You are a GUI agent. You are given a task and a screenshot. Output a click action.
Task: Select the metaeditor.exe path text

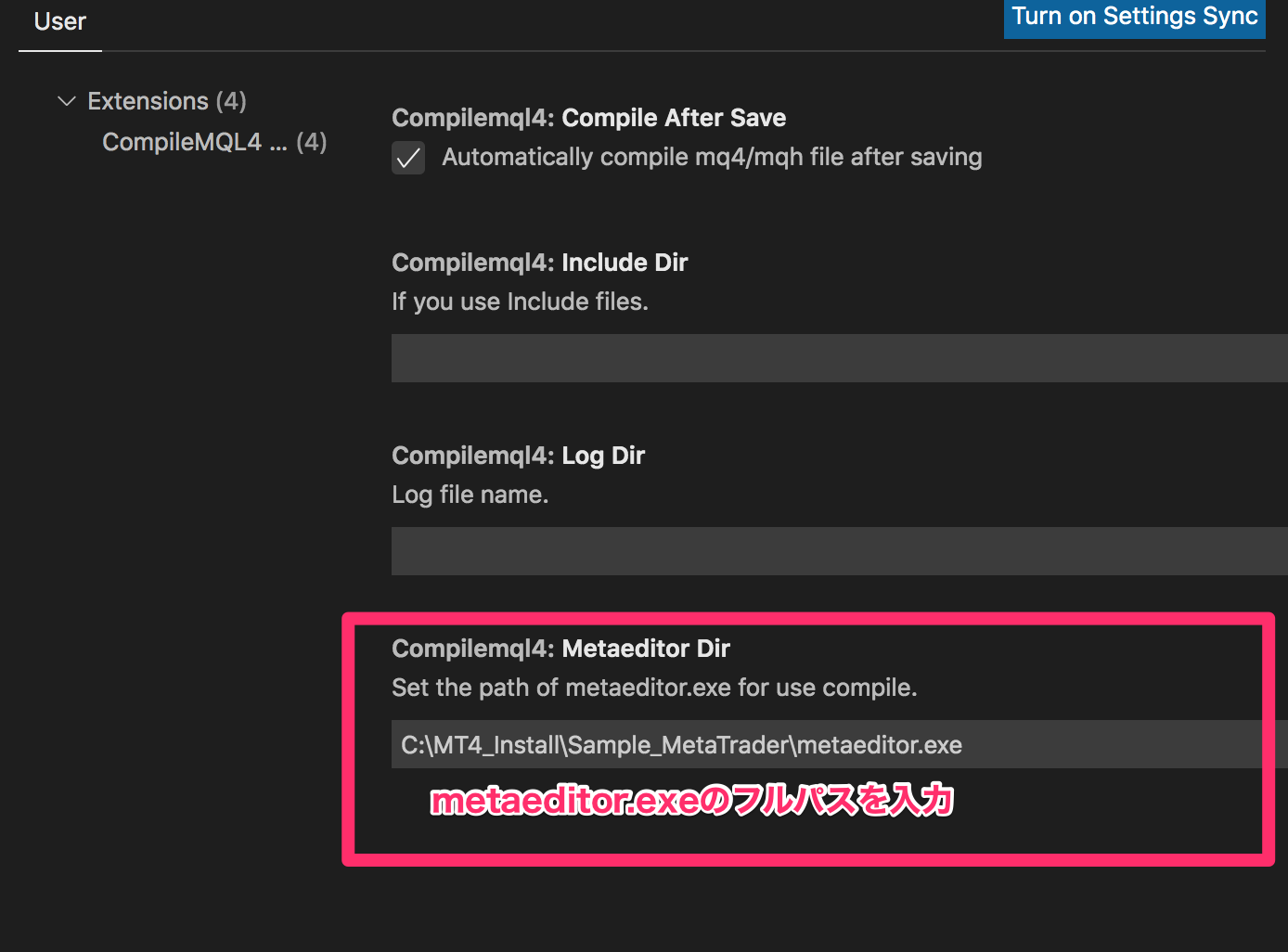[x=681, y=744]
